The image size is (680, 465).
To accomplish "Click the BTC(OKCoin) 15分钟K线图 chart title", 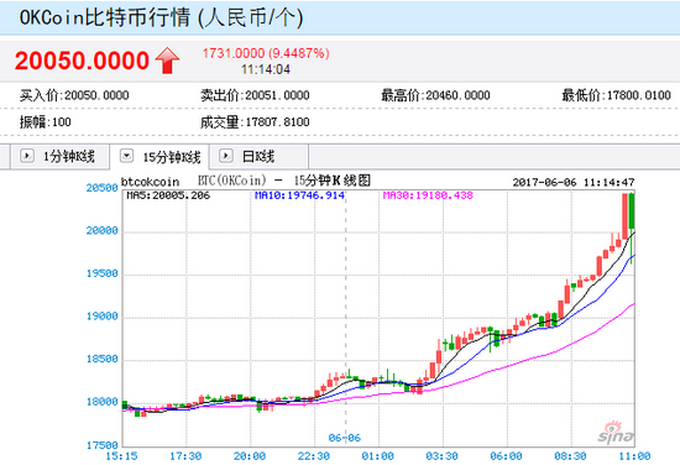I will click(284, 180).
